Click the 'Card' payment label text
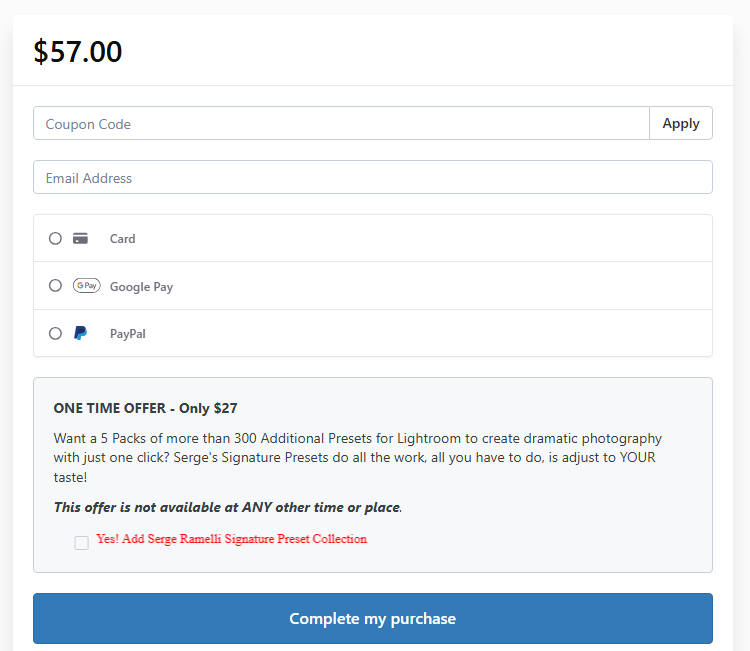 coord(122,239)
